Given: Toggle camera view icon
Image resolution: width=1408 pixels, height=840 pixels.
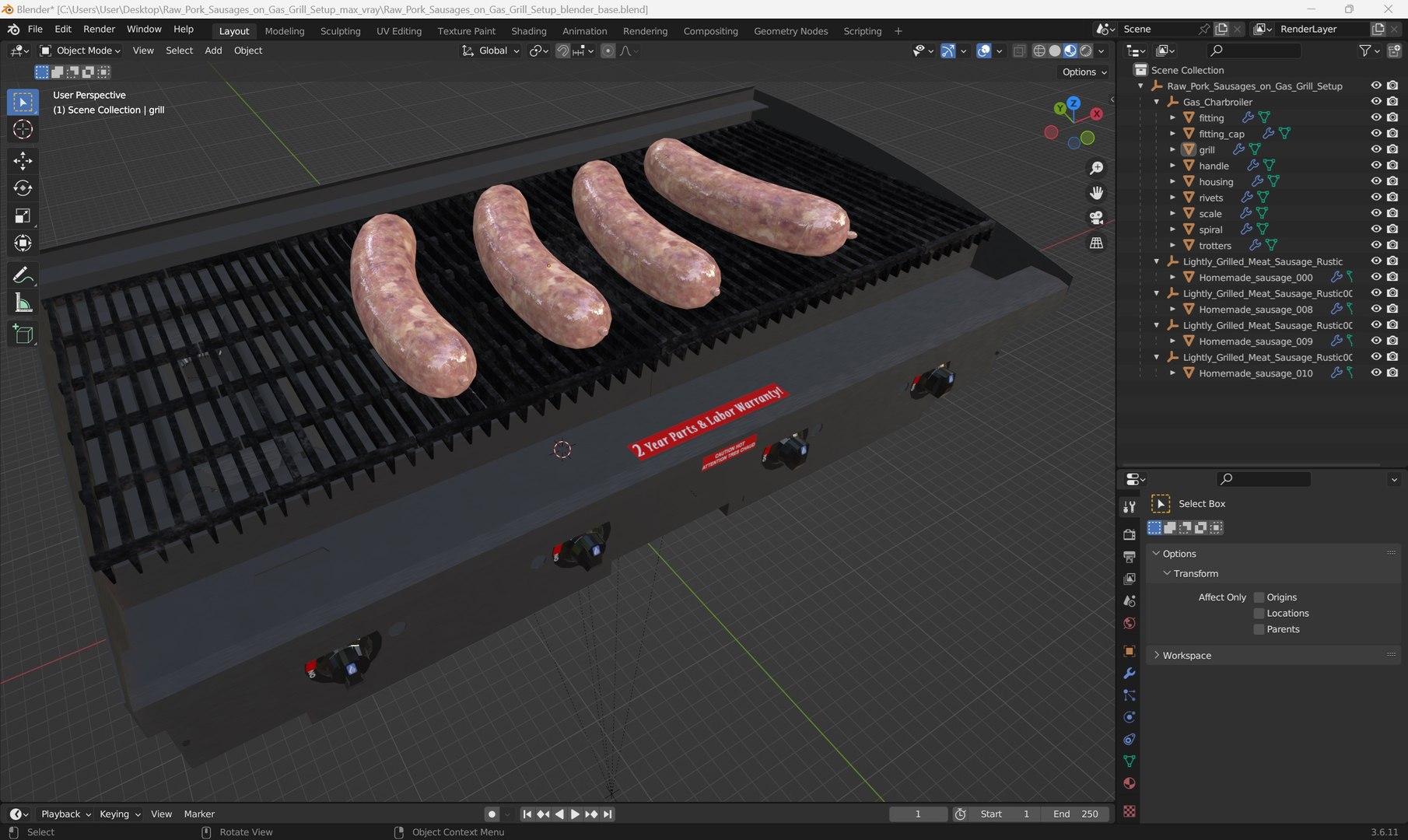Looking at the screenshot, I should [x=1096, y=218].
